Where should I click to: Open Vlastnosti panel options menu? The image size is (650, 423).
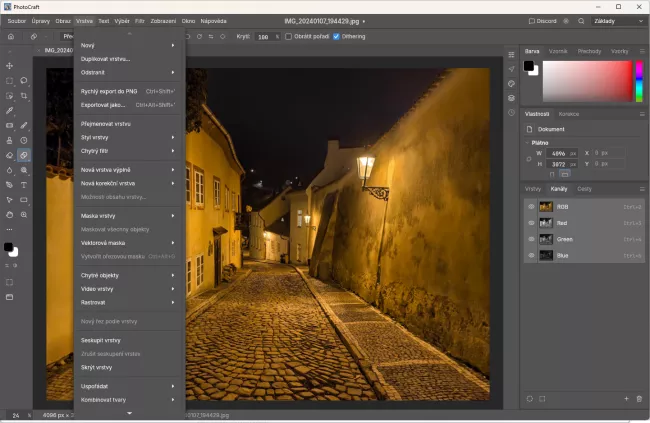642,114
